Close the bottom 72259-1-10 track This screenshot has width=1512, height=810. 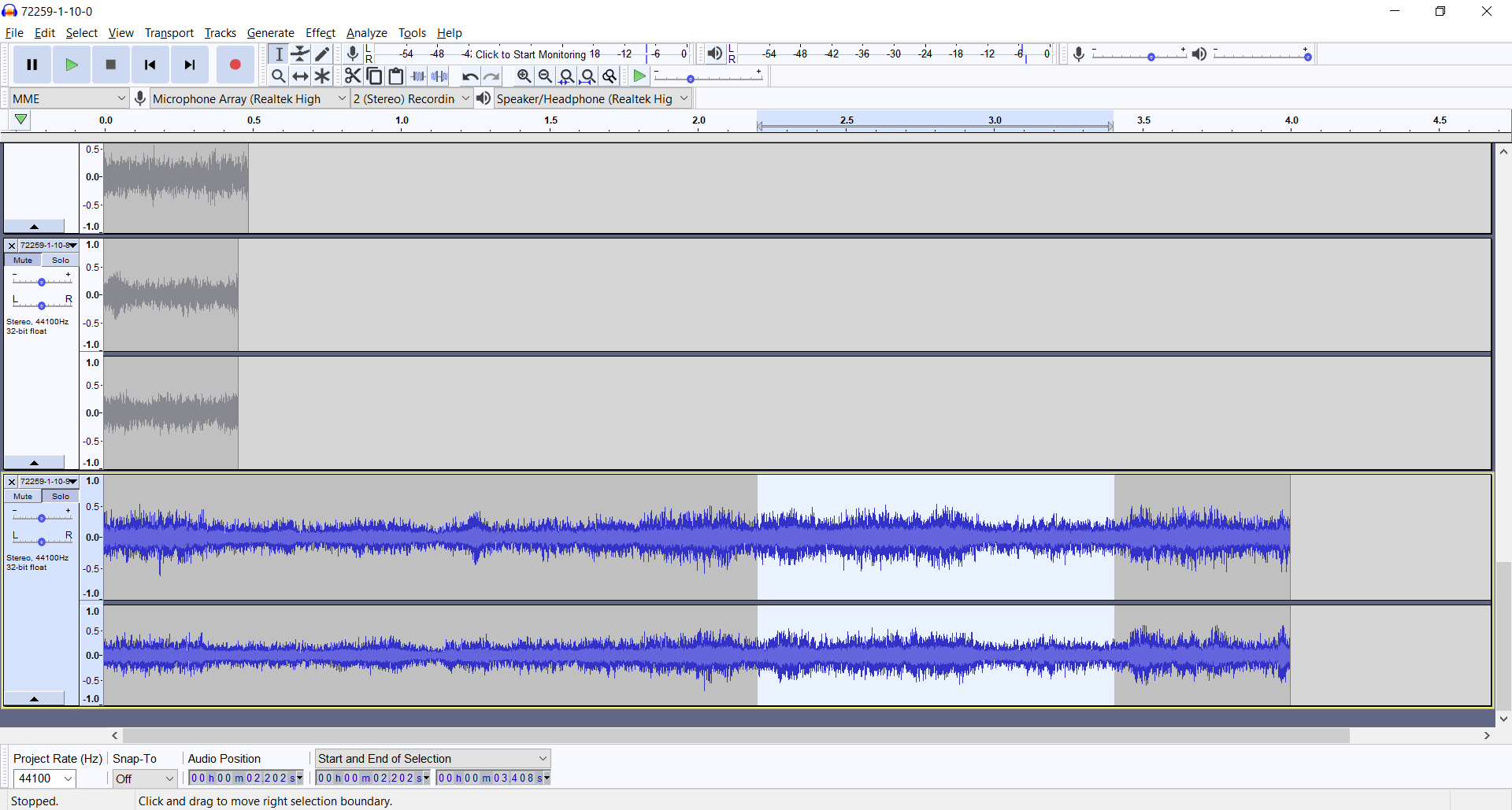click(12, 482)
